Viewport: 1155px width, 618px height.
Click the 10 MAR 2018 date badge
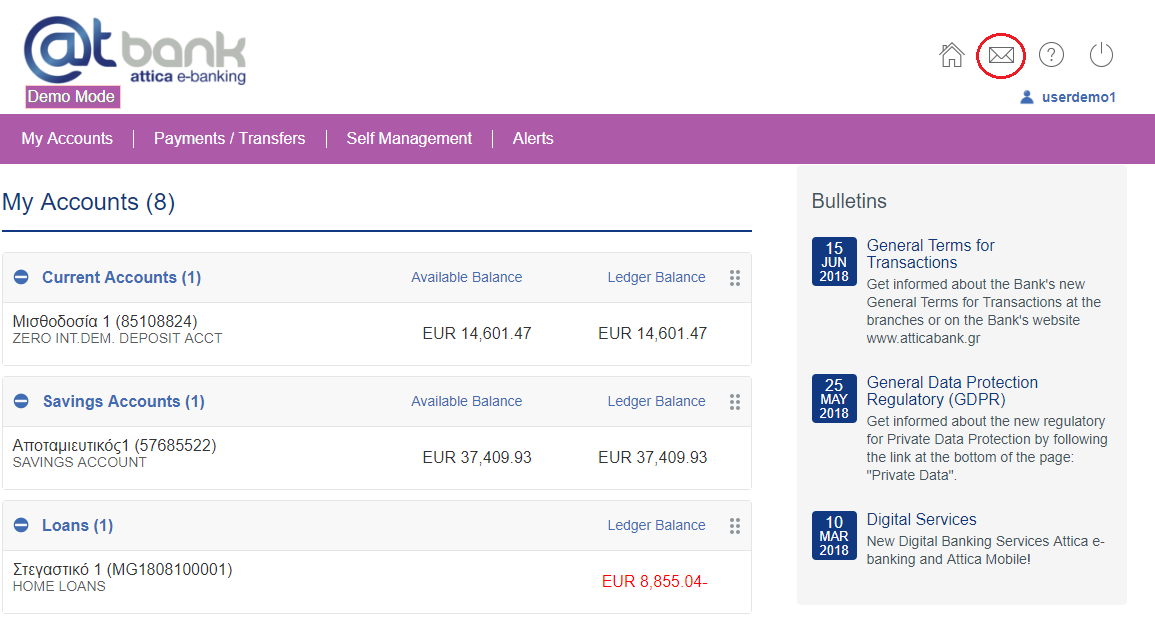834,536
